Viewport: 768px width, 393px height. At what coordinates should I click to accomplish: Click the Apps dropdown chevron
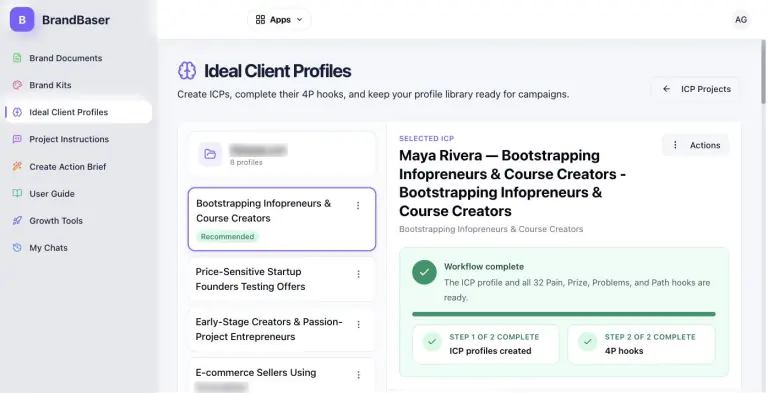[300, 20]
